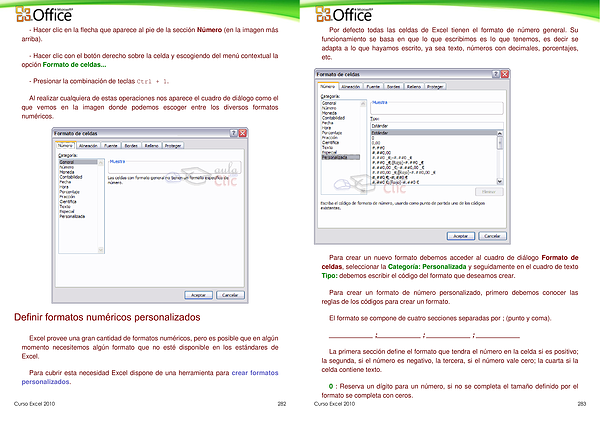Switch to Relleno tab in page 282 dialog
Screen dimensions: 600x424
click(152, 146)
